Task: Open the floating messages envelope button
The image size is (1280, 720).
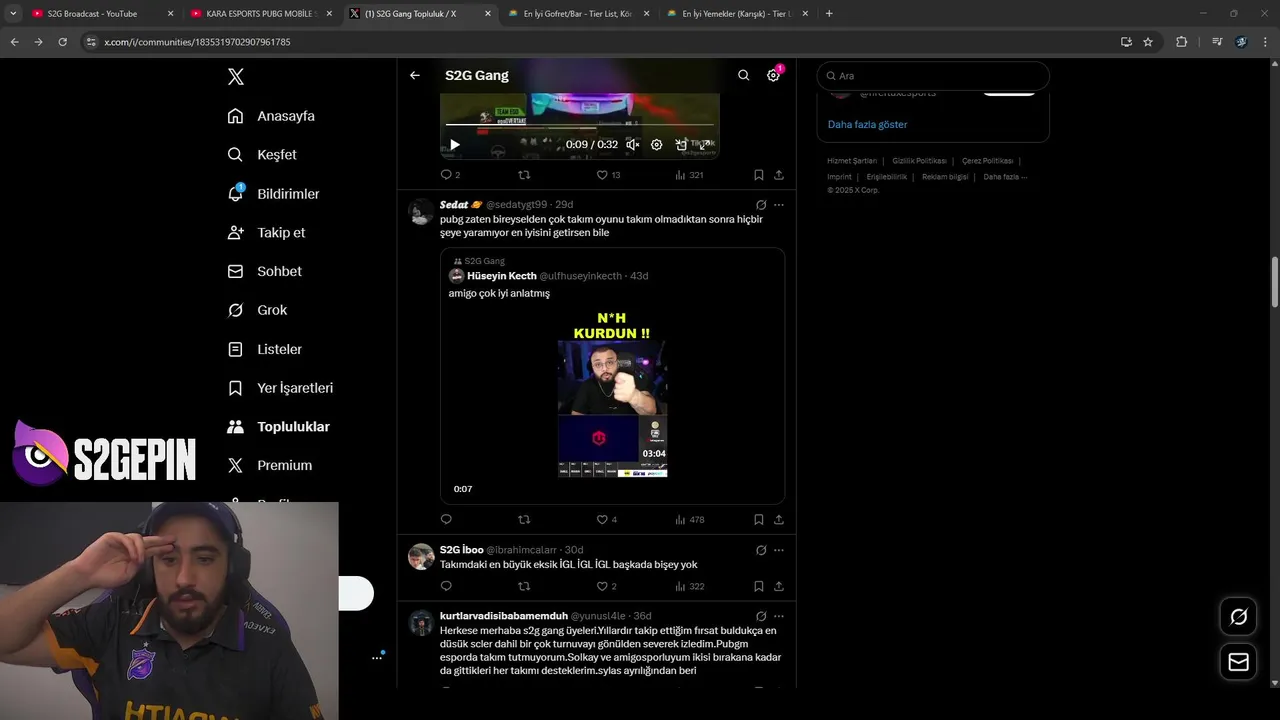Action: point(1238,662)
